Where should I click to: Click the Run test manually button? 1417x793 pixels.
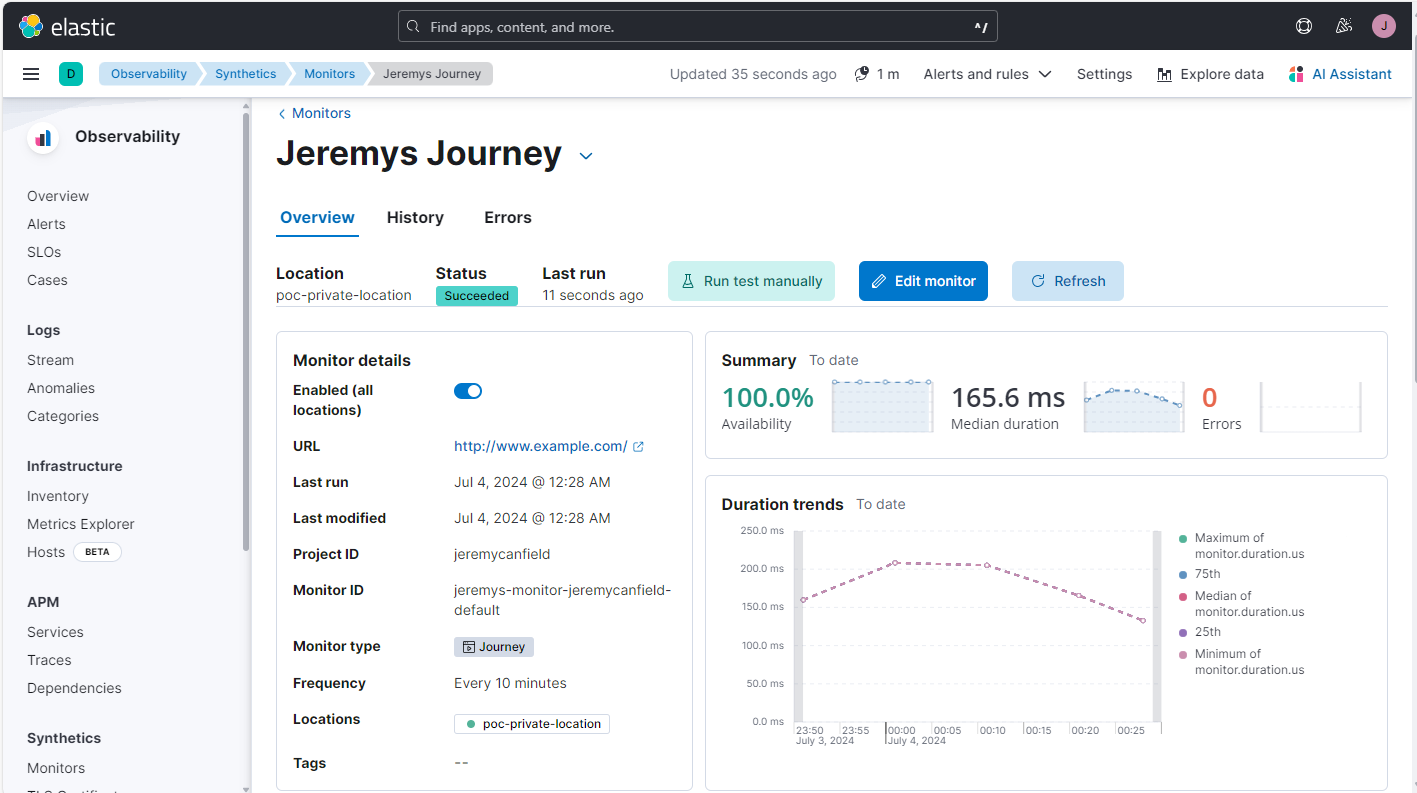tap(751, 281)
